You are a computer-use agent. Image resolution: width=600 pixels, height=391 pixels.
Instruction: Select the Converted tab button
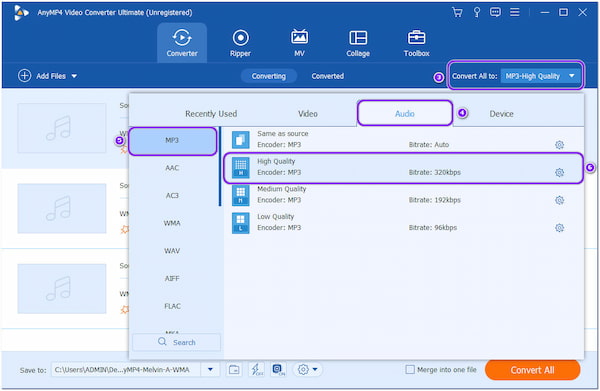tap(328, 76)
